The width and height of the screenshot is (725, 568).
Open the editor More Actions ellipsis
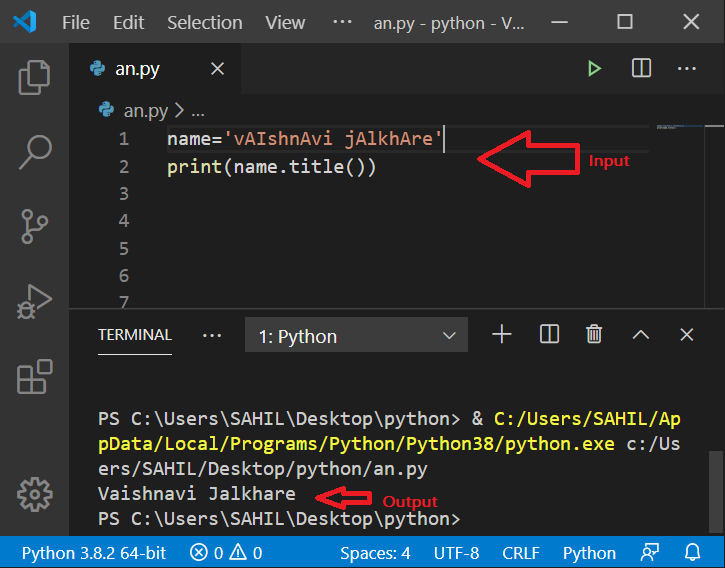click(687, 68)
